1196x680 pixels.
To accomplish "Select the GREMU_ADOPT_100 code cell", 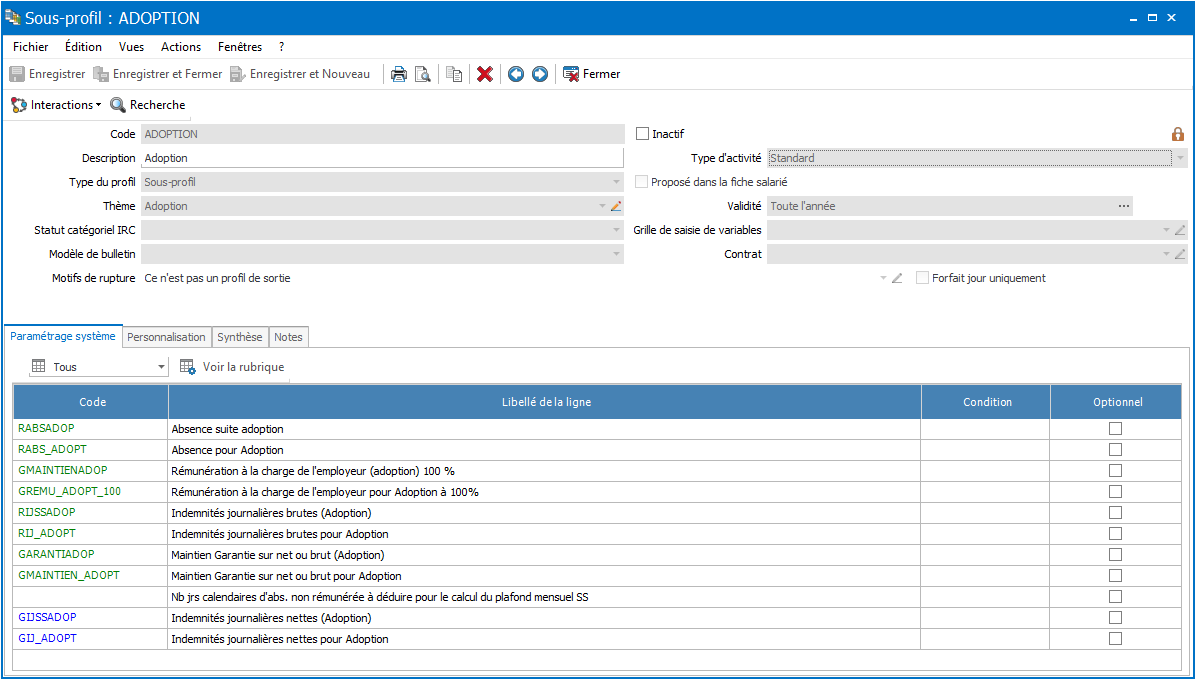I will point(92,492).
